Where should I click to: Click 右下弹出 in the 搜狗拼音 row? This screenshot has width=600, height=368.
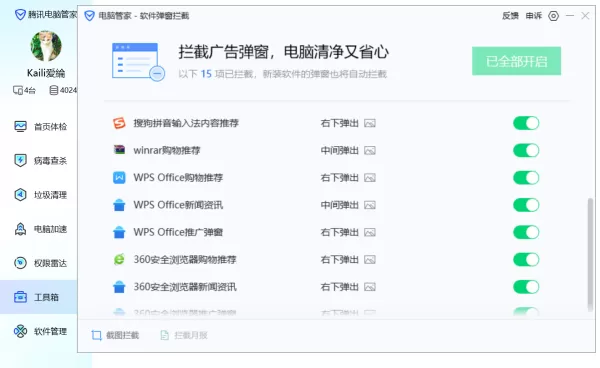tap(339, 123)
